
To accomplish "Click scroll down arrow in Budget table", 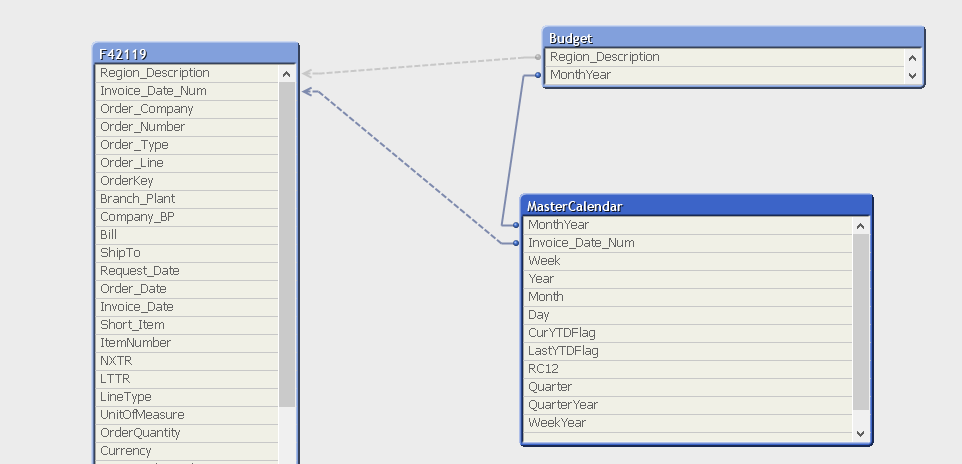I will pos(912,75).
